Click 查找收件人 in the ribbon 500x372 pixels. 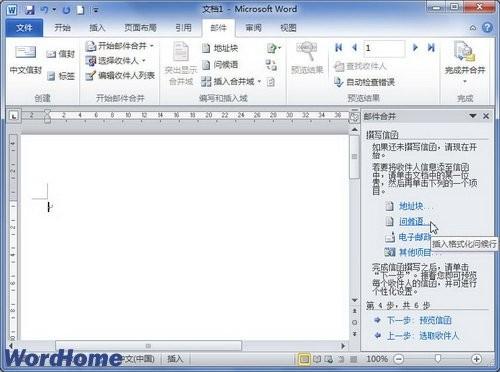(x=360, y=66)
